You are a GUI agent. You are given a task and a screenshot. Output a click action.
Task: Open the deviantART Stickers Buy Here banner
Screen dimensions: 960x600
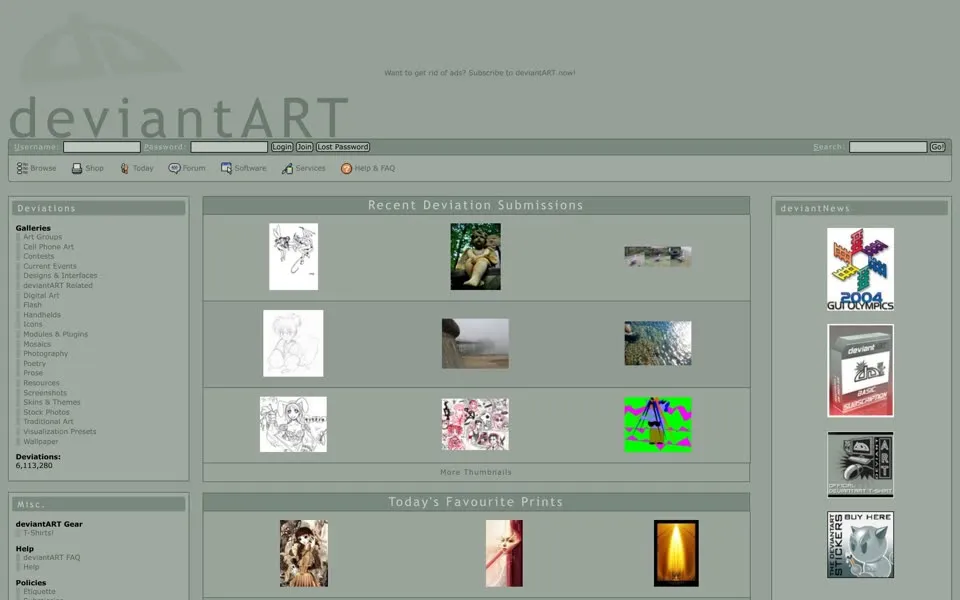[x=860, y=545]
